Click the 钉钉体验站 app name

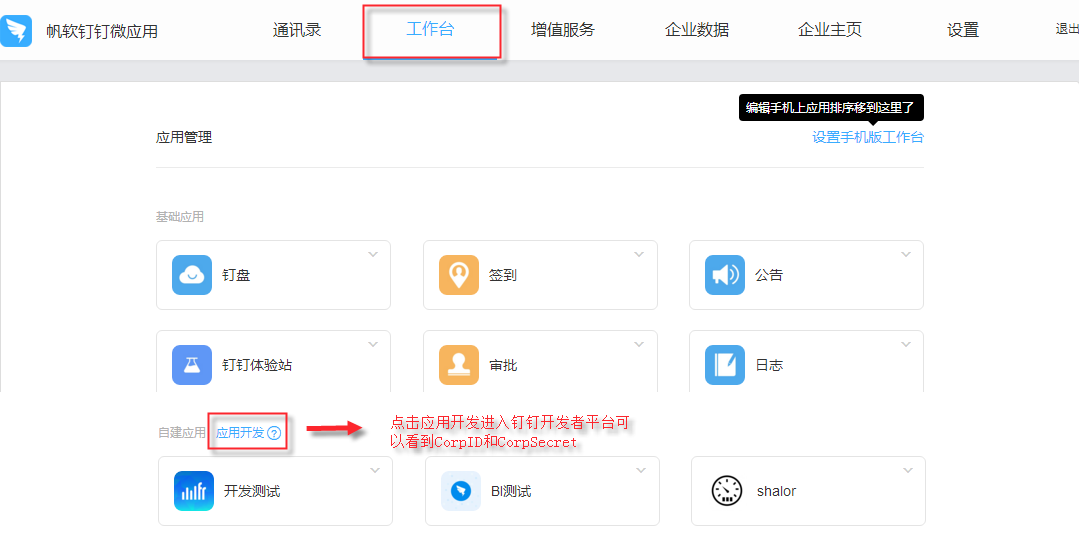pyautogui.click(x=257, y=365)
